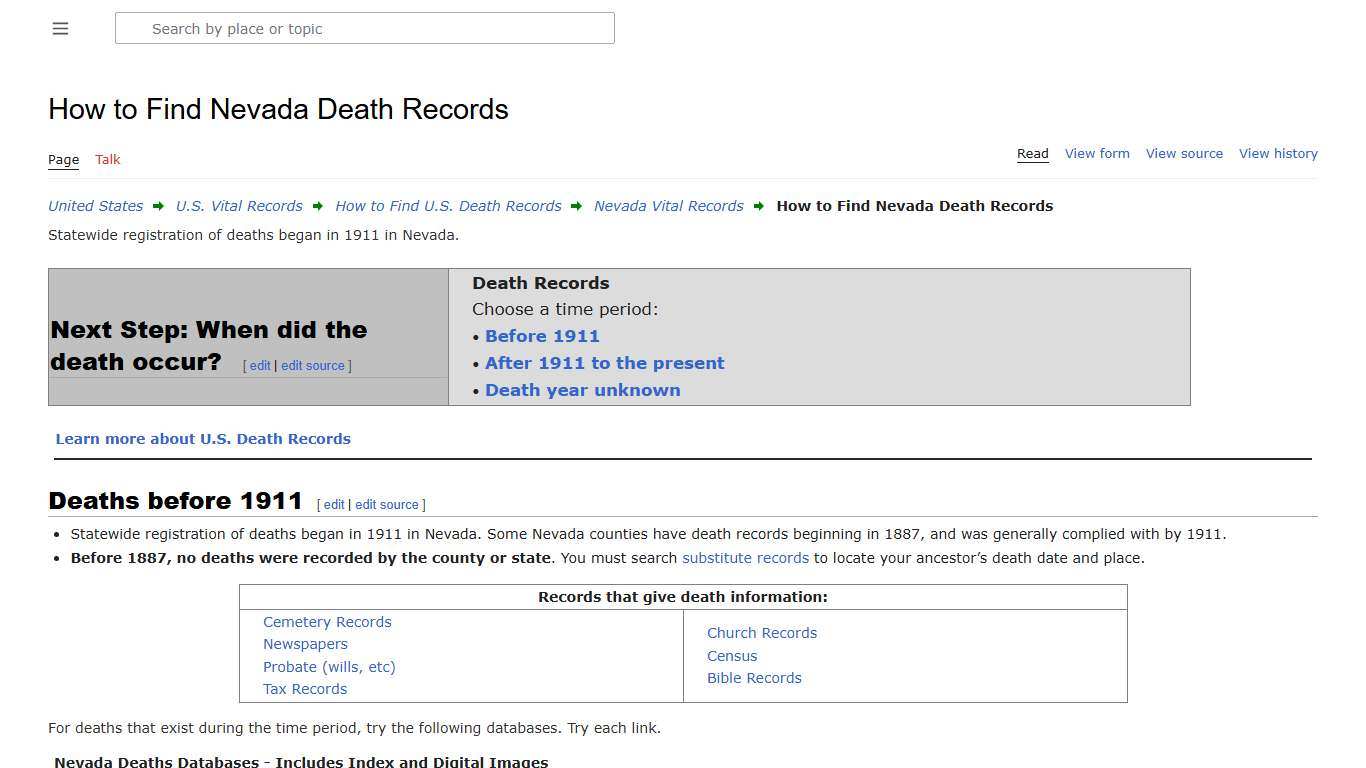Edit the Deaths before 1911 section
The image size is (1366, 768).
tap(333, 504)
